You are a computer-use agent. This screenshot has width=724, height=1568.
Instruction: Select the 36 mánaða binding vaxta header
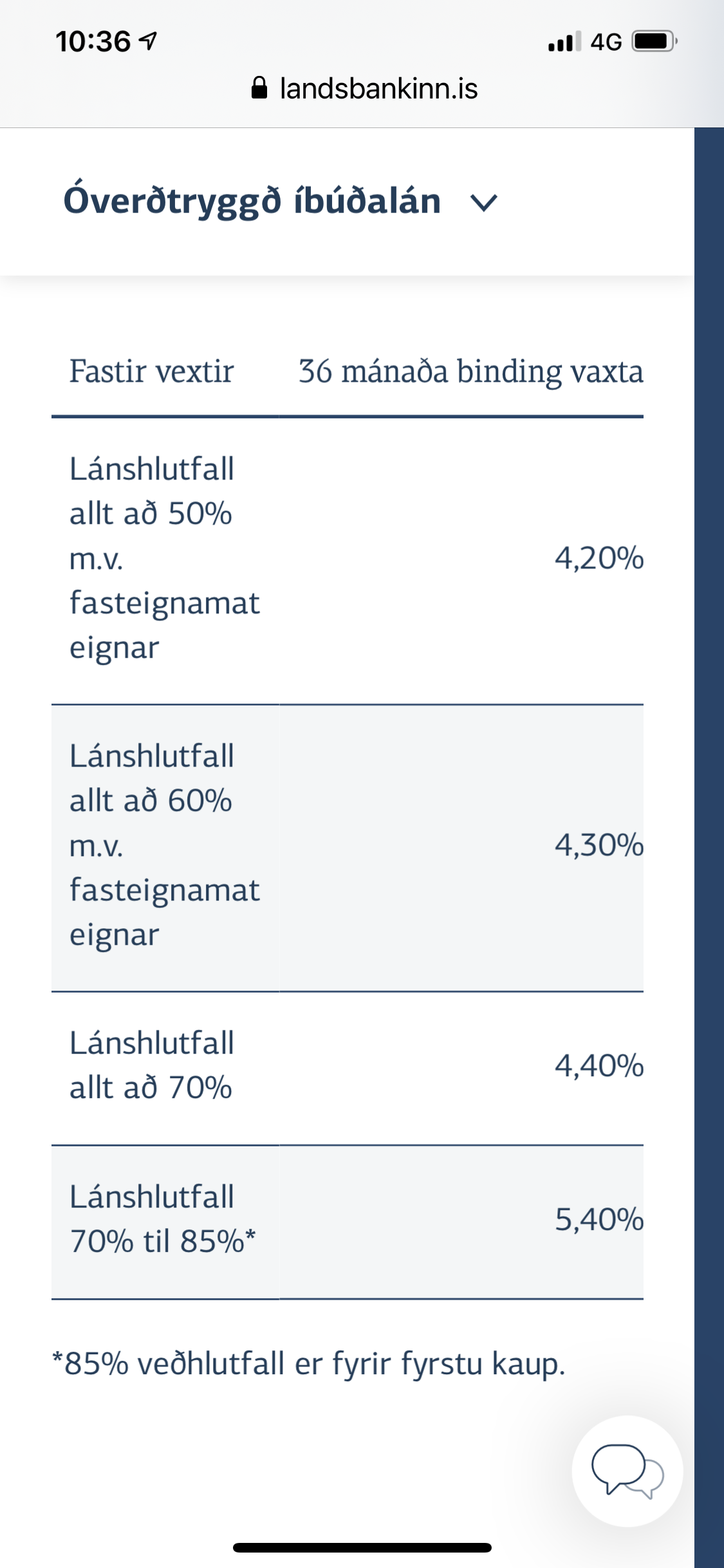[470, 371]
